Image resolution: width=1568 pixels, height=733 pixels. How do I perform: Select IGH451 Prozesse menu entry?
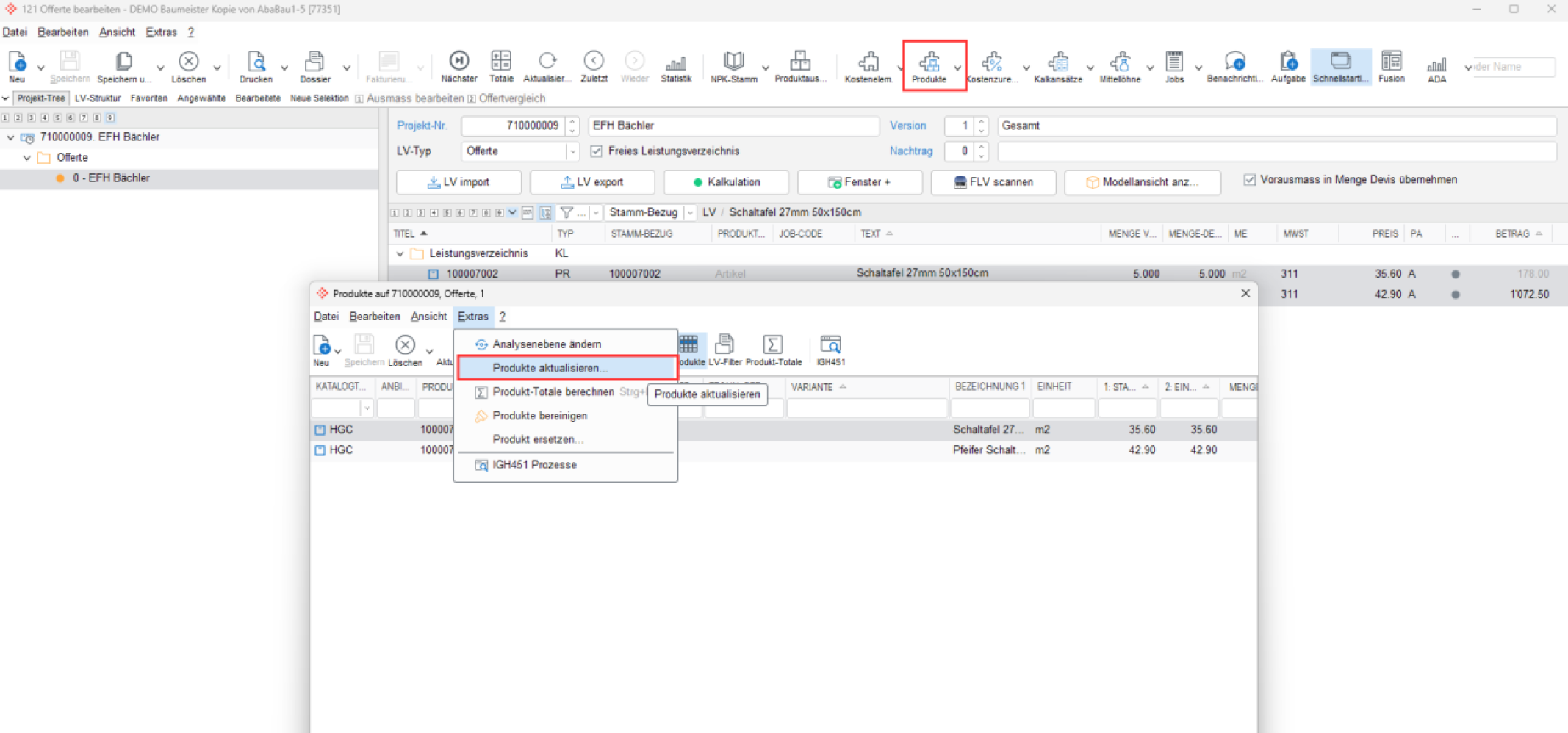(567, 465)
